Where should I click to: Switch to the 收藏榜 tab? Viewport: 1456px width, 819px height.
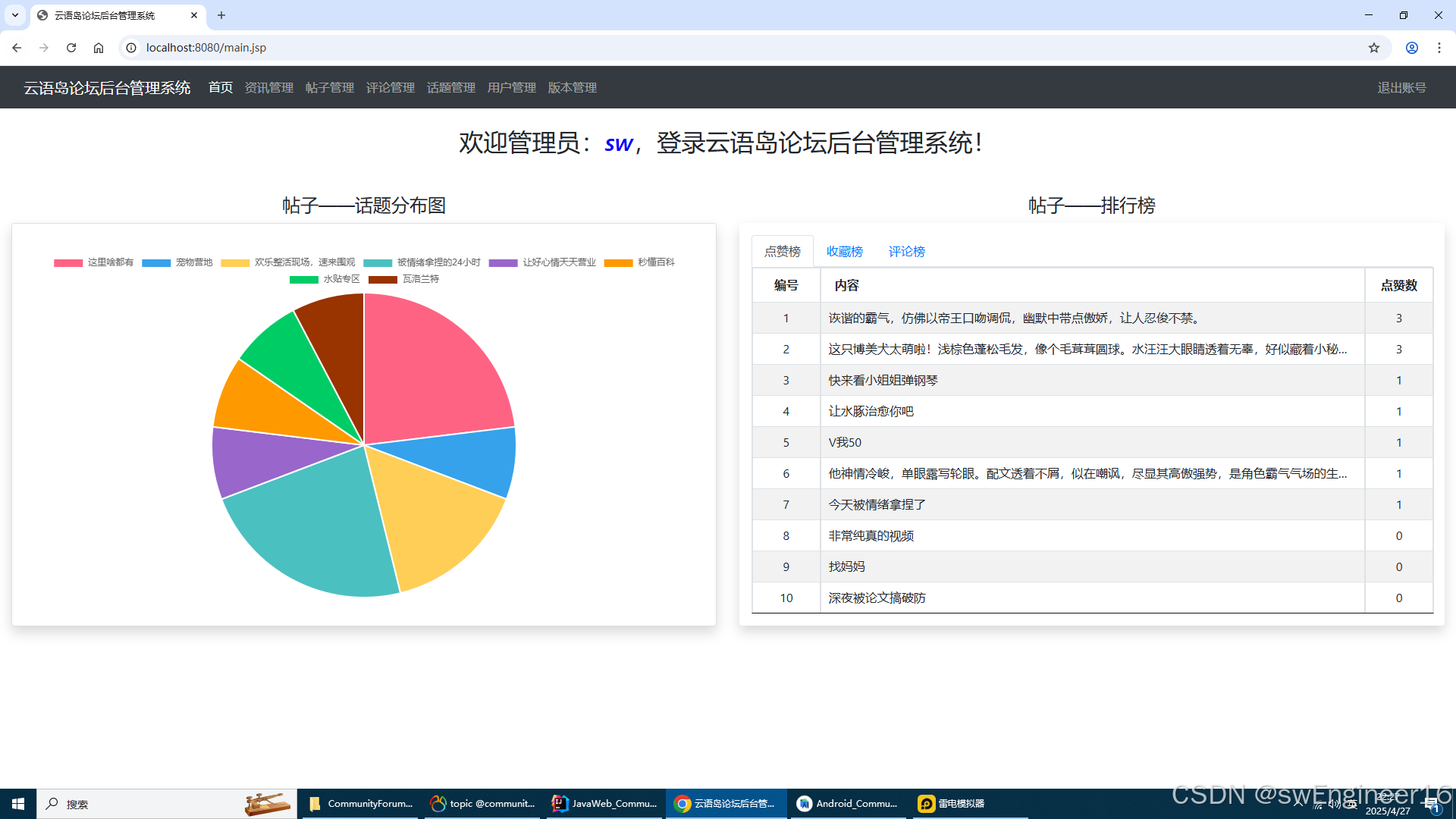(x=844, y=252)
